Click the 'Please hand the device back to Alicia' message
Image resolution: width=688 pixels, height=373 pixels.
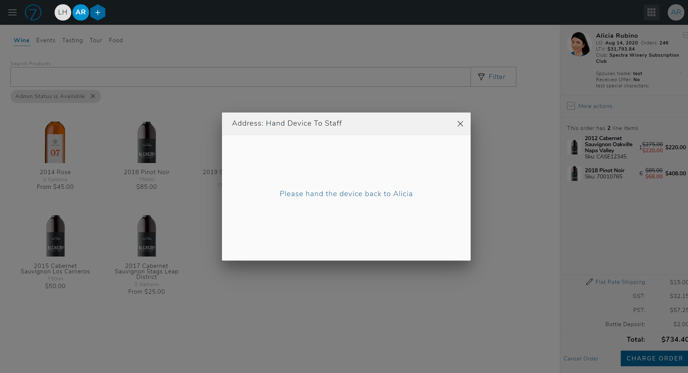tap(346, 194)
